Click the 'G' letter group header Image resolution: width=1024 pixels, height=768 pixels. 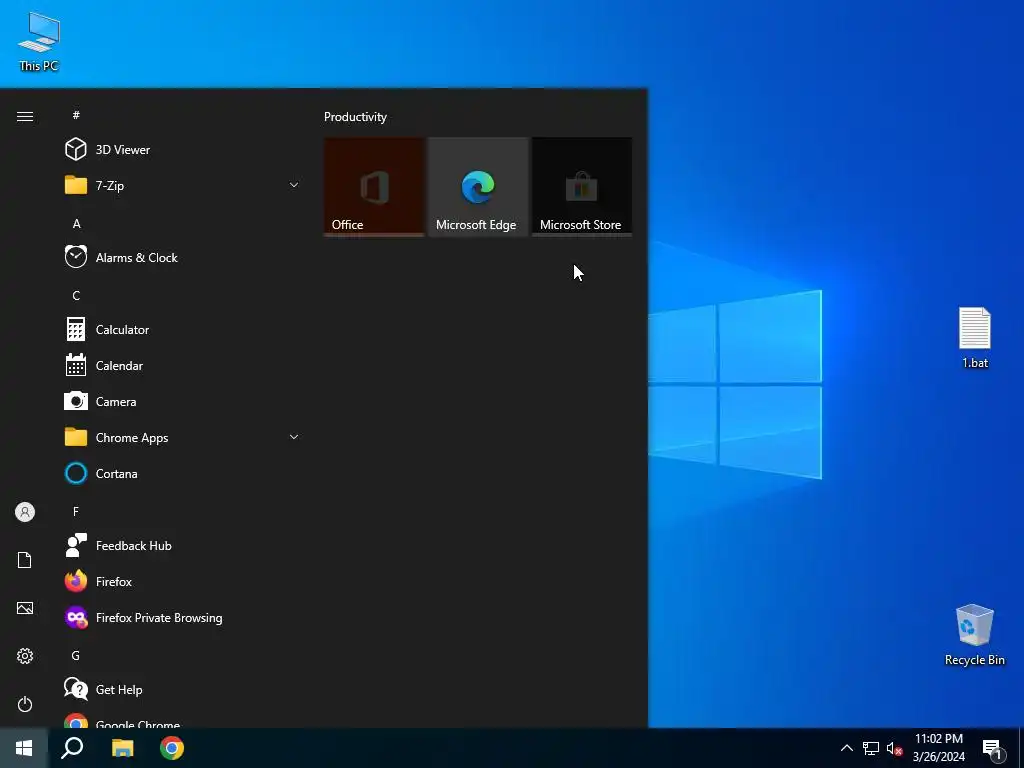pos(76,655)
